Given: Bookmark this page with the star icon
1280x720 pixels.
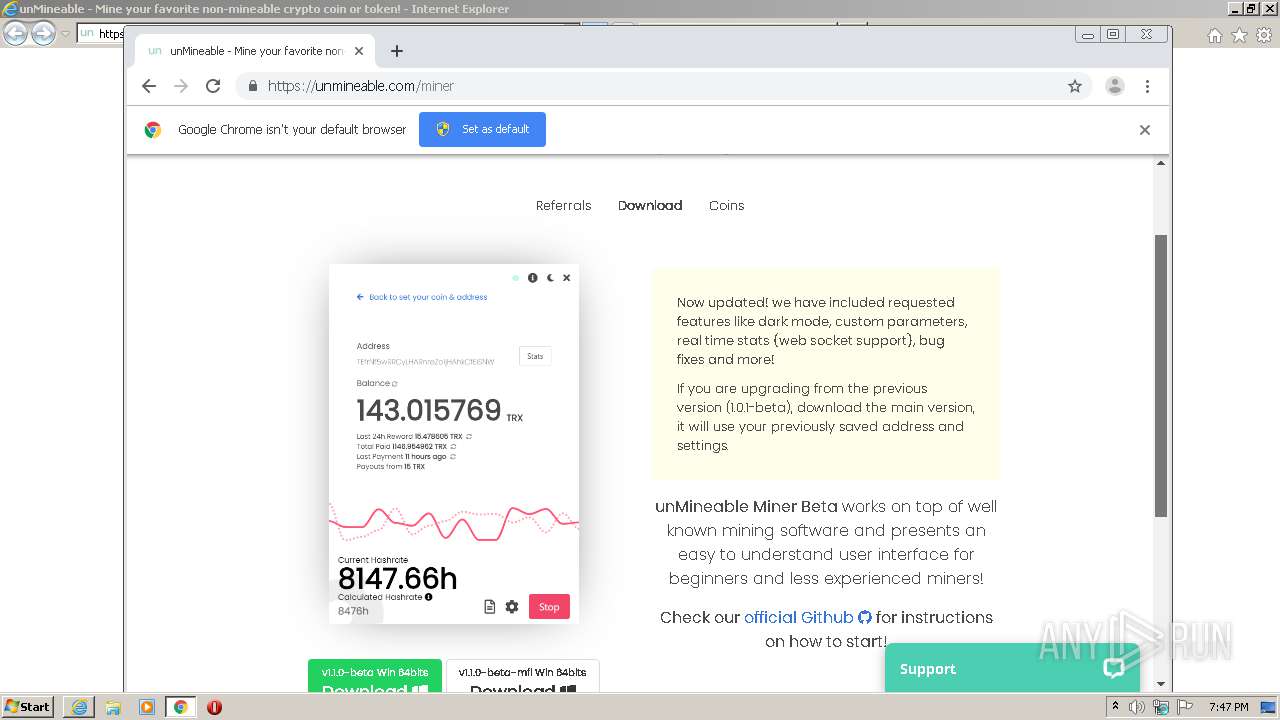Looking at the screenshot, I should click(x=1075, y=86).
